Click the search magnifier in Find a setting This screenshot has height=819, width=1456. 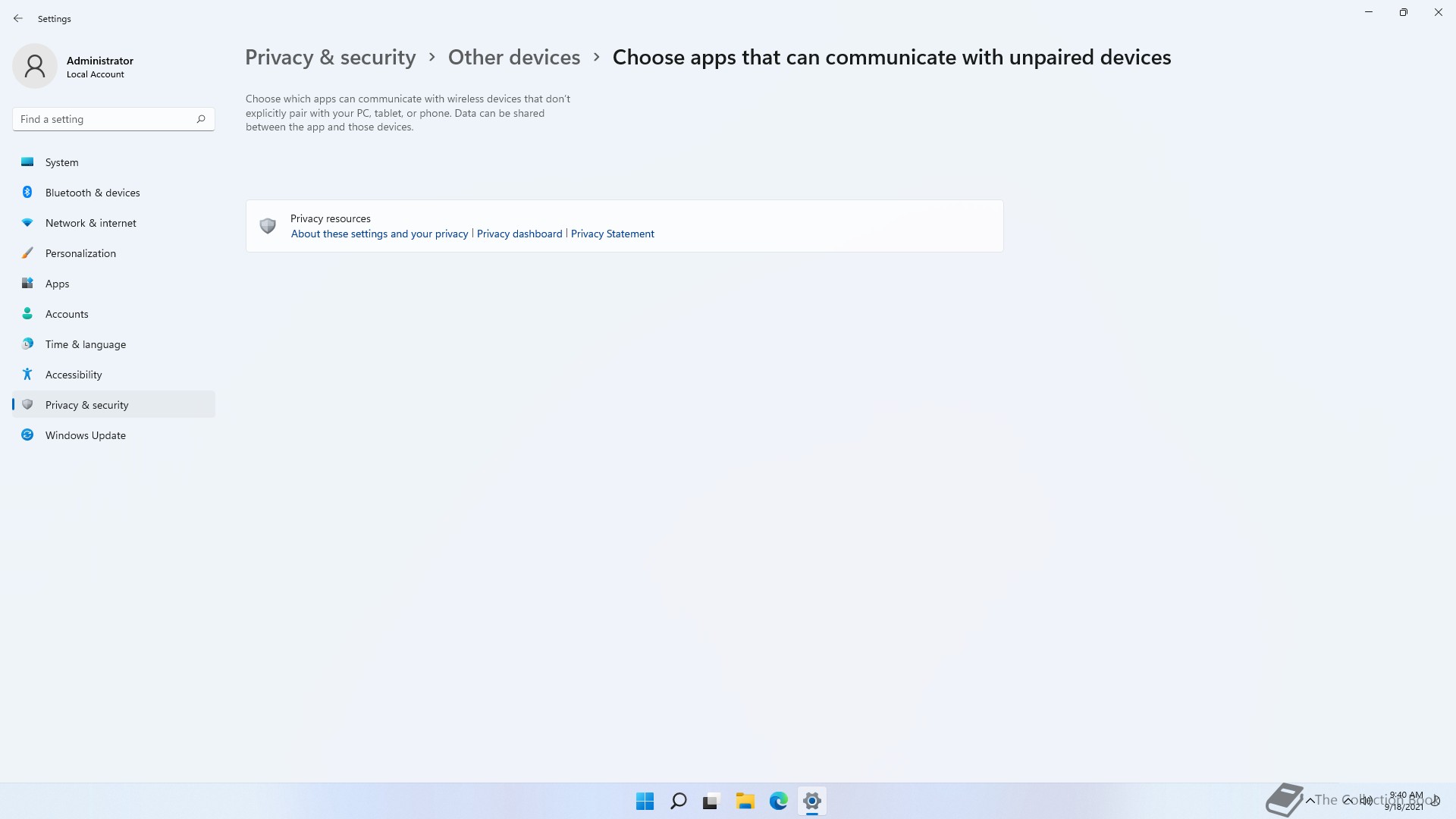(201, 119)
